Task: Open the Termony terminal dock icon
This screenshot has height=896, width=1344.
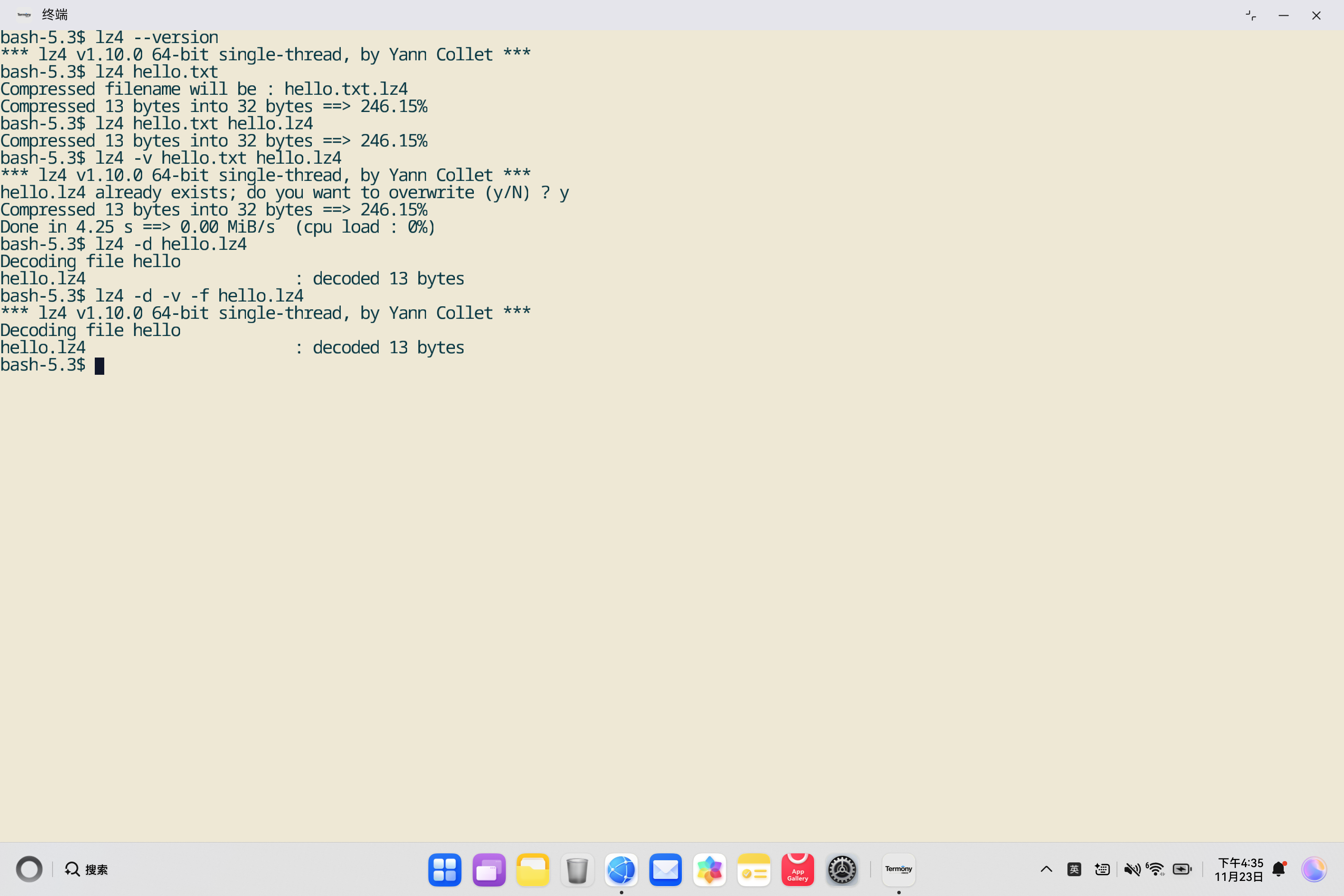Action: click(x=898, y=869)
